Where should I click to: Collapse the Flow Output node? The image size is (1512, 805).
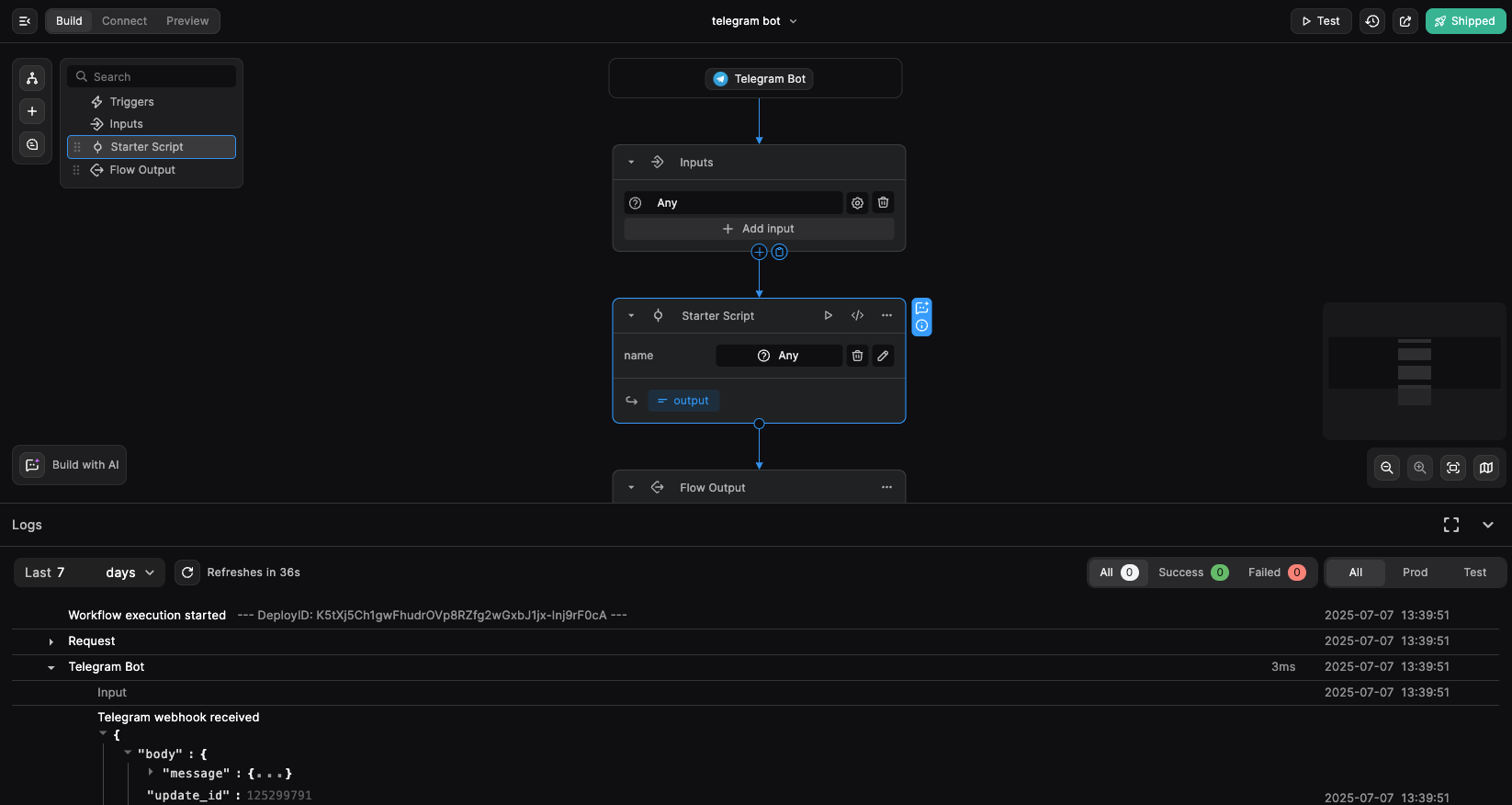631,487
